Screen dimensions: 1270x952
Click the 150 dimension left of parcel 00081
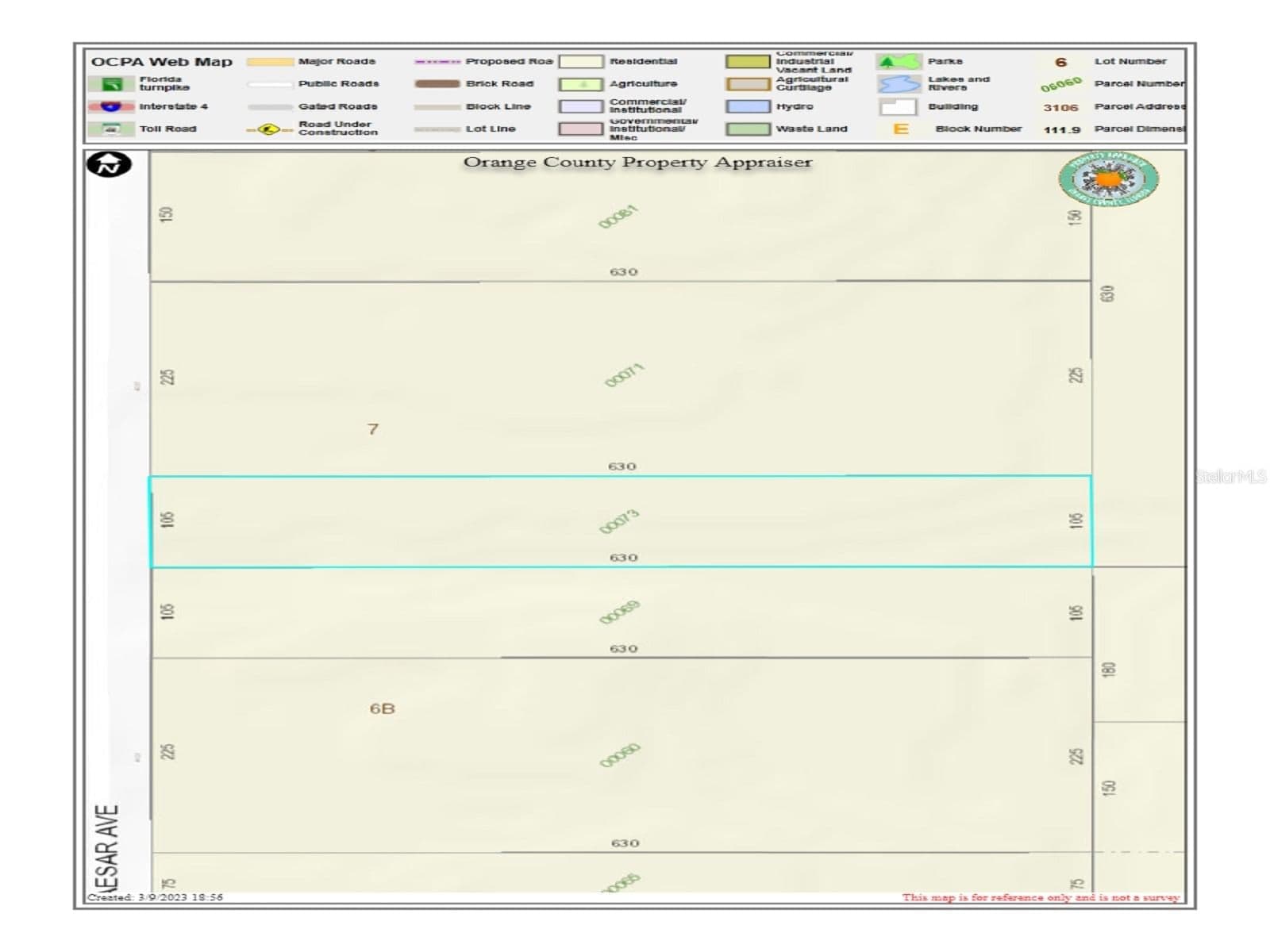click(x=166, y=214)
